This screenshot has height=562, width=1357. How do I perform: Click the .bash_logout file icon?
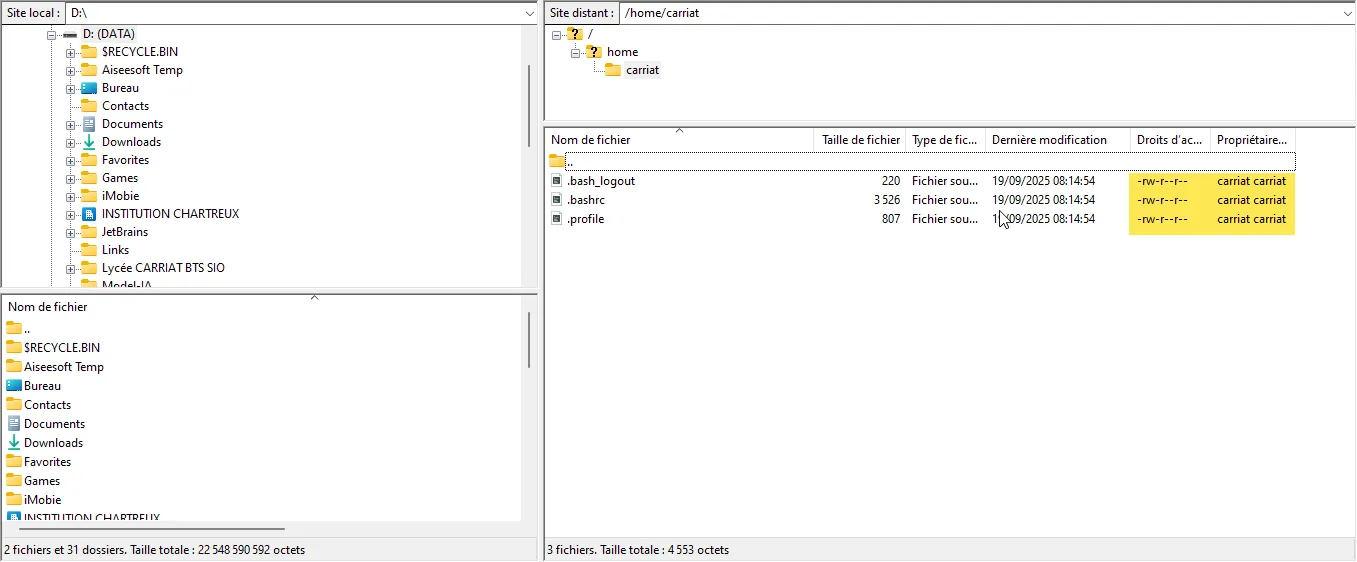click(557, 181)
